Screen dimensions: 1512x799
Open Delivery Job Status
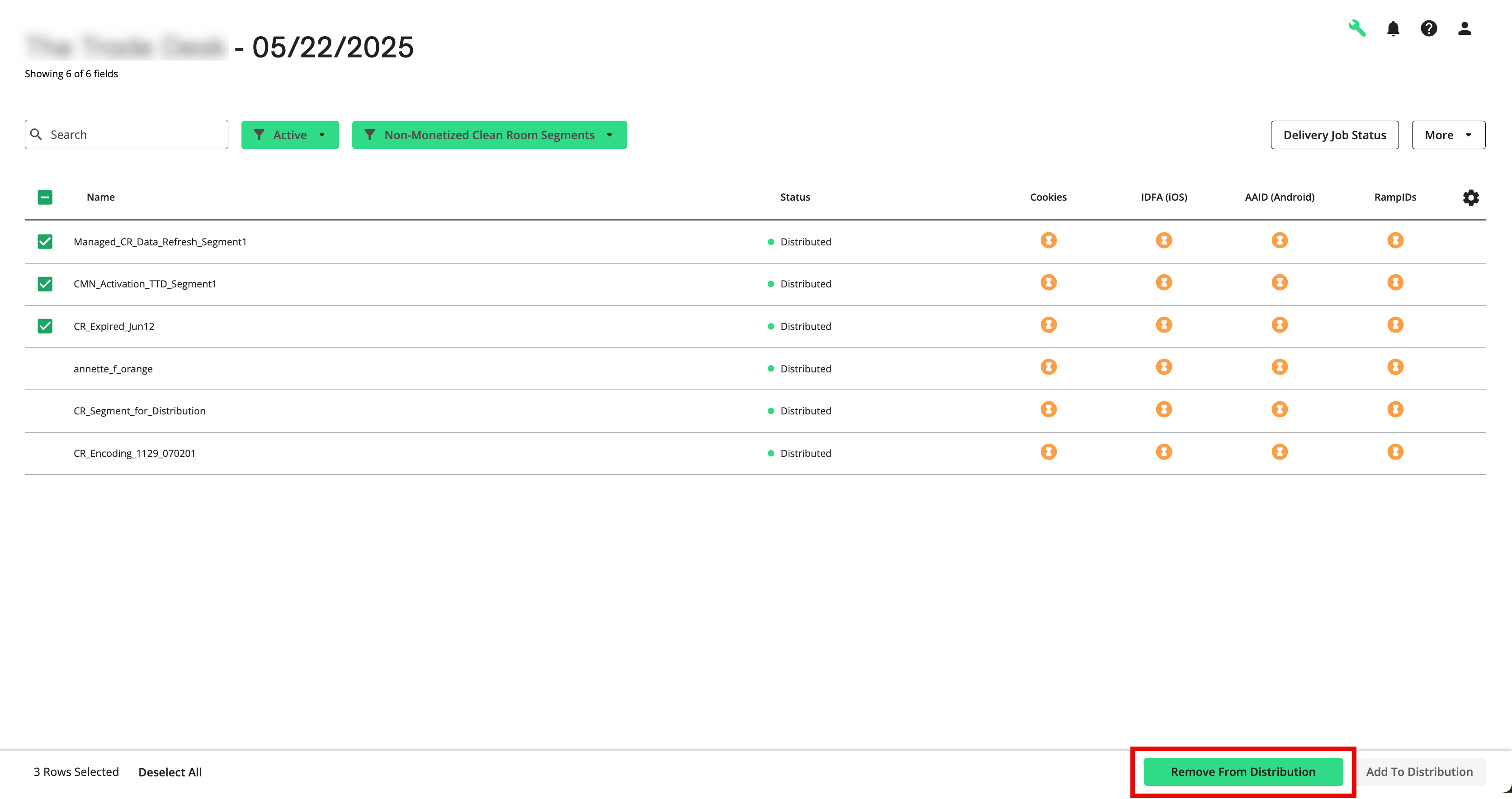(x=1335, y=134)
